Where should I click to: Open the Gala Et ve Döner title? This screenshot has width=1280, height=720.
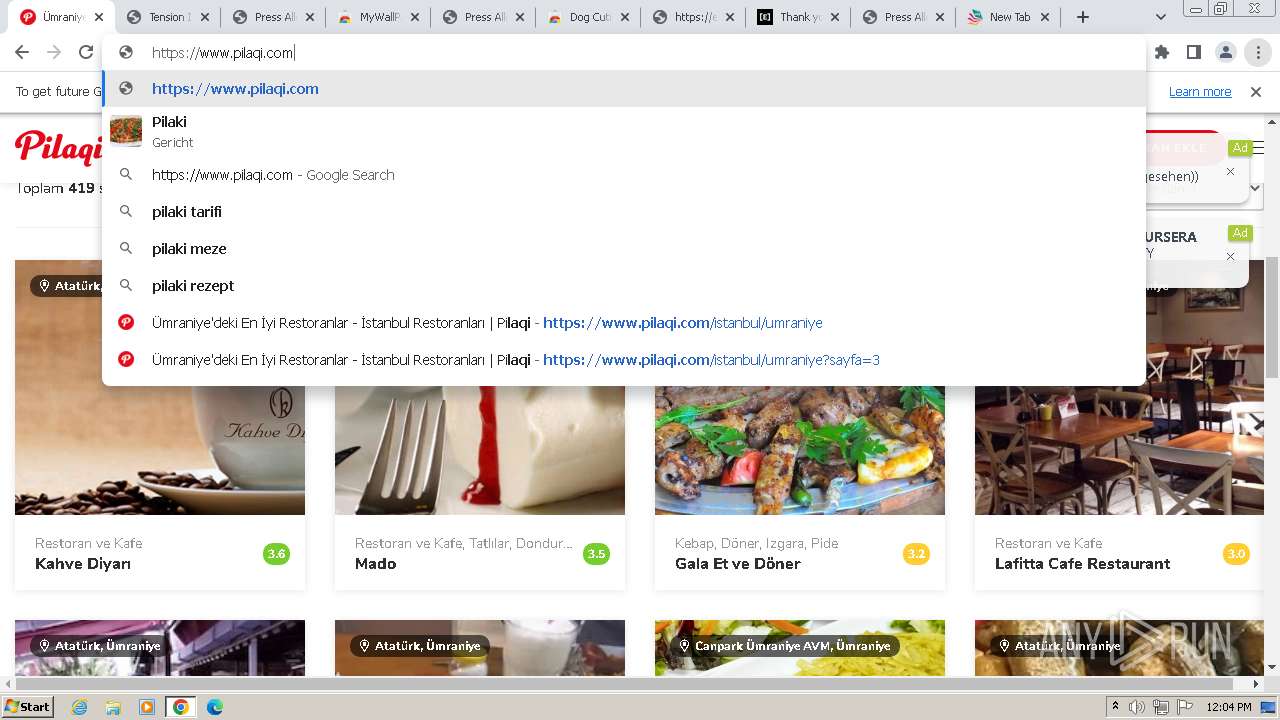(738, 564)
